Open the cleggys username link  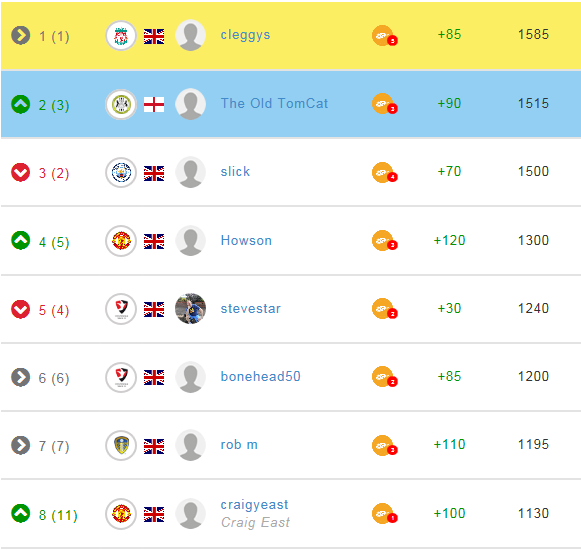(245, 35)
